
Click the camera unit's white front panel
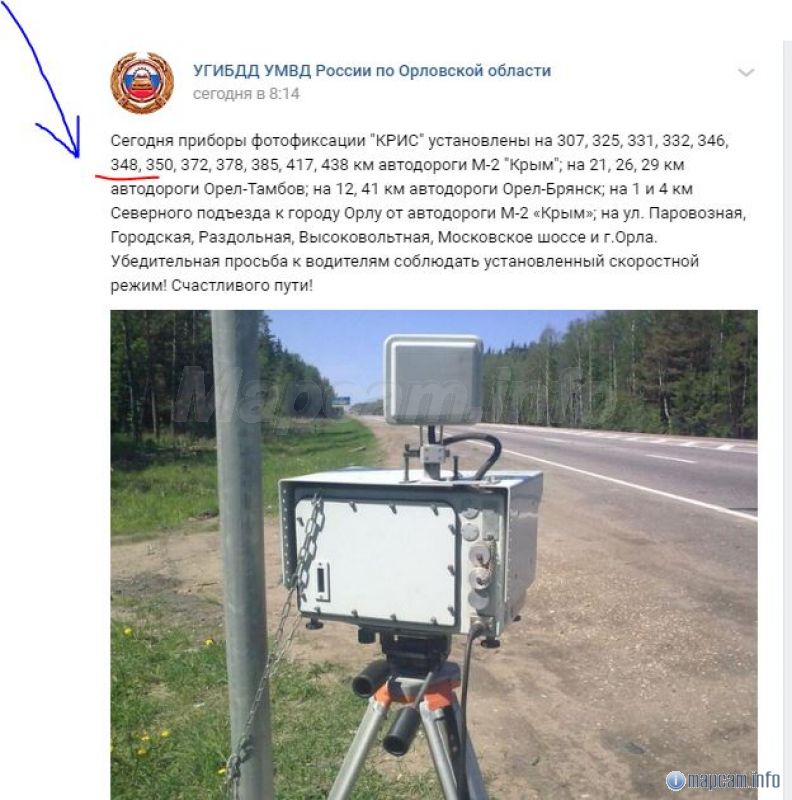(377, 563)
